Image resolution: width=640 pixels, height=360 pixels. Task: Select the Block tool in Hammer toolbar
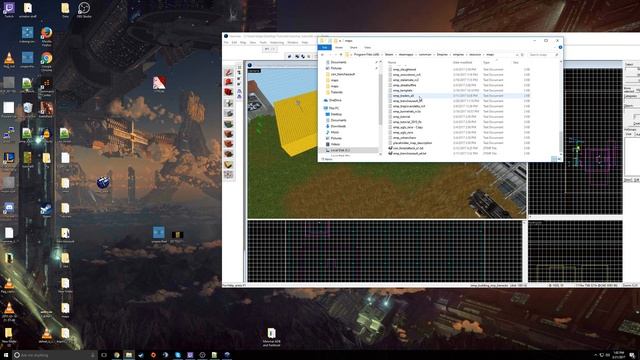click(x=229, y=113)
